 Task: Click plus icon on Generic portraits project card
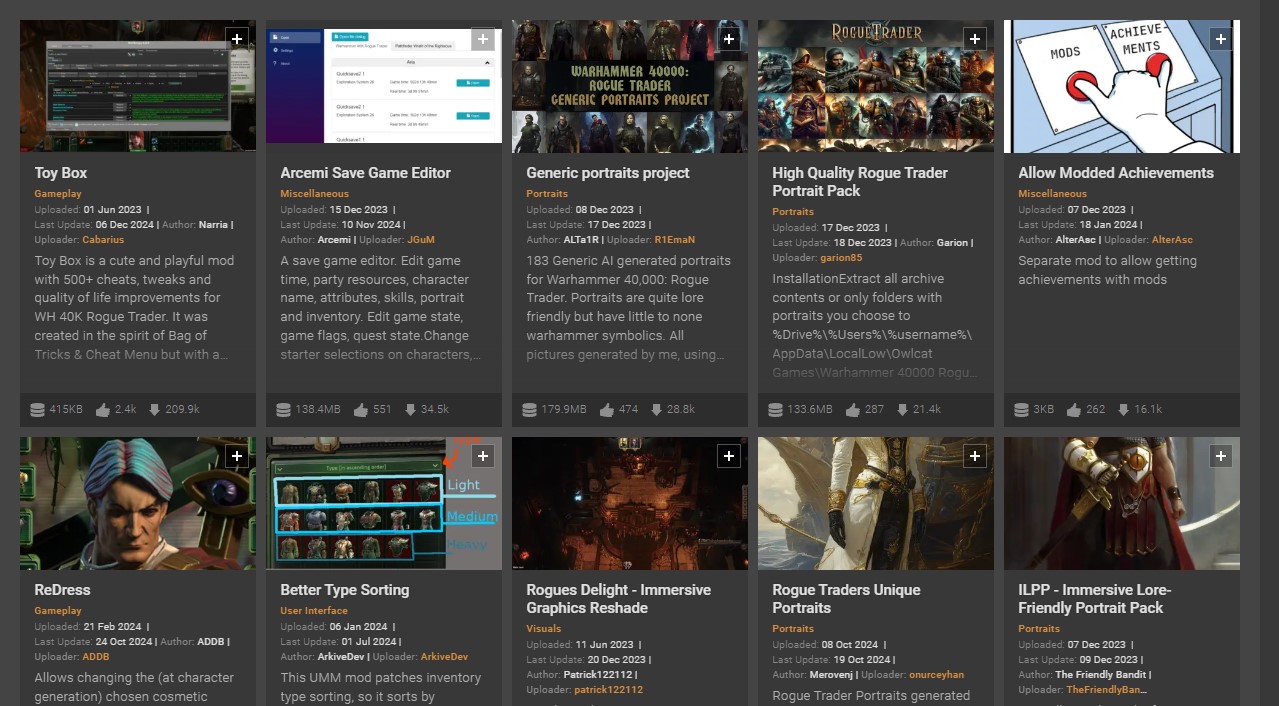click(x=729, y=39)
